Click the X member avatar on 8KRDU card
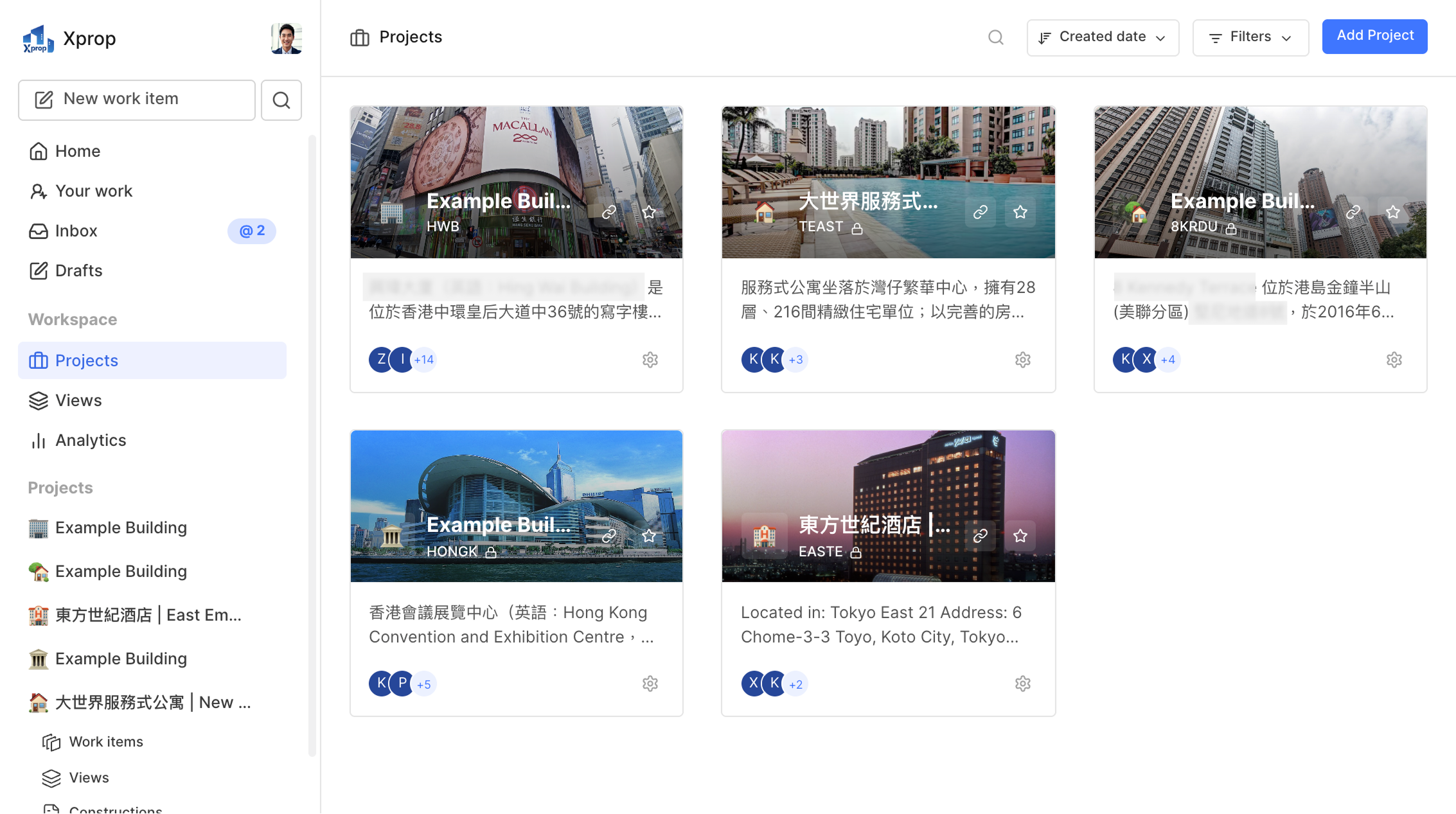This screenshot has height=814, width=1456. (1146, 359)
